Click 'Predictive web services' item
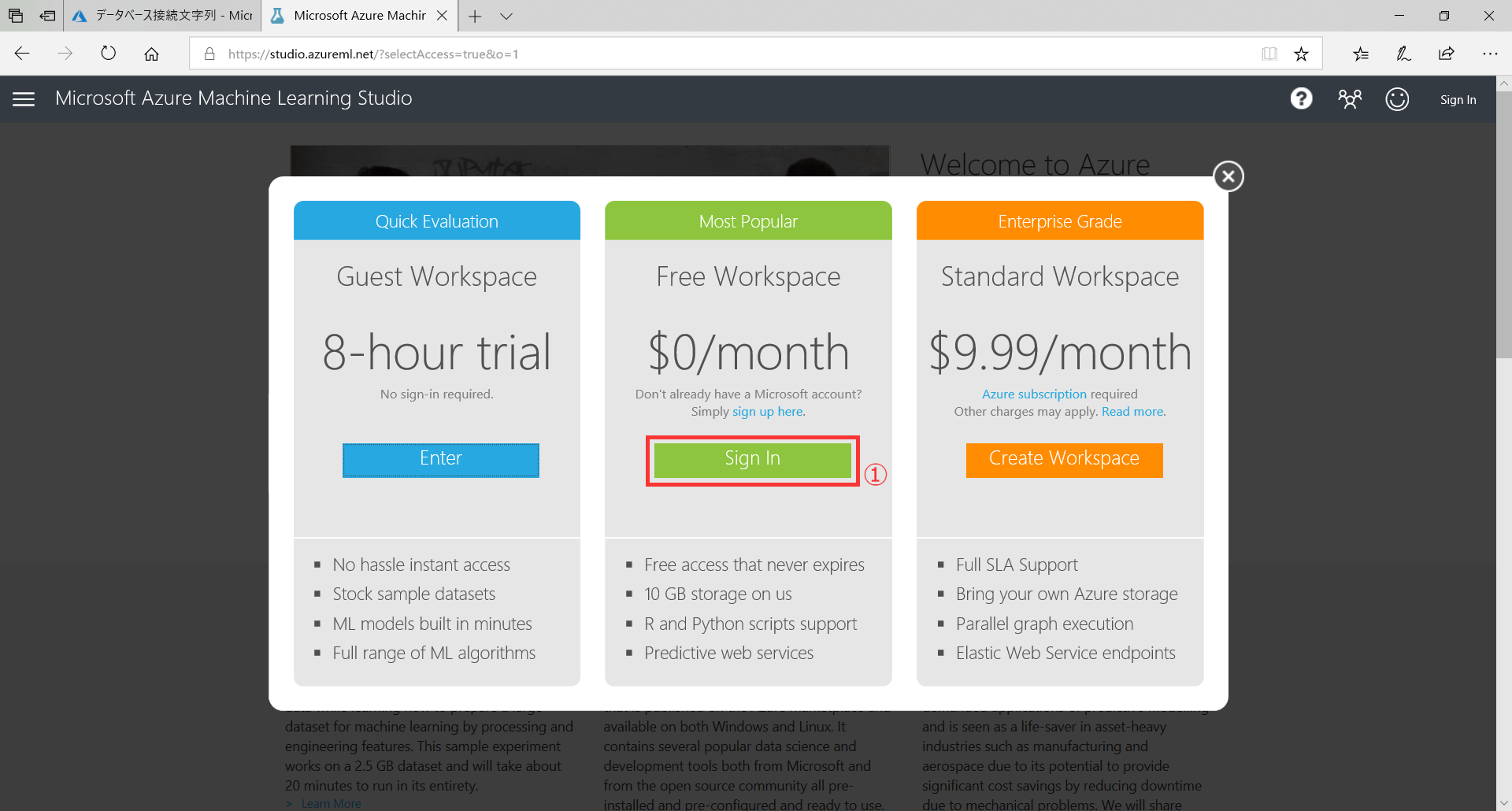 pyautogui.click(x=729, y=653)
